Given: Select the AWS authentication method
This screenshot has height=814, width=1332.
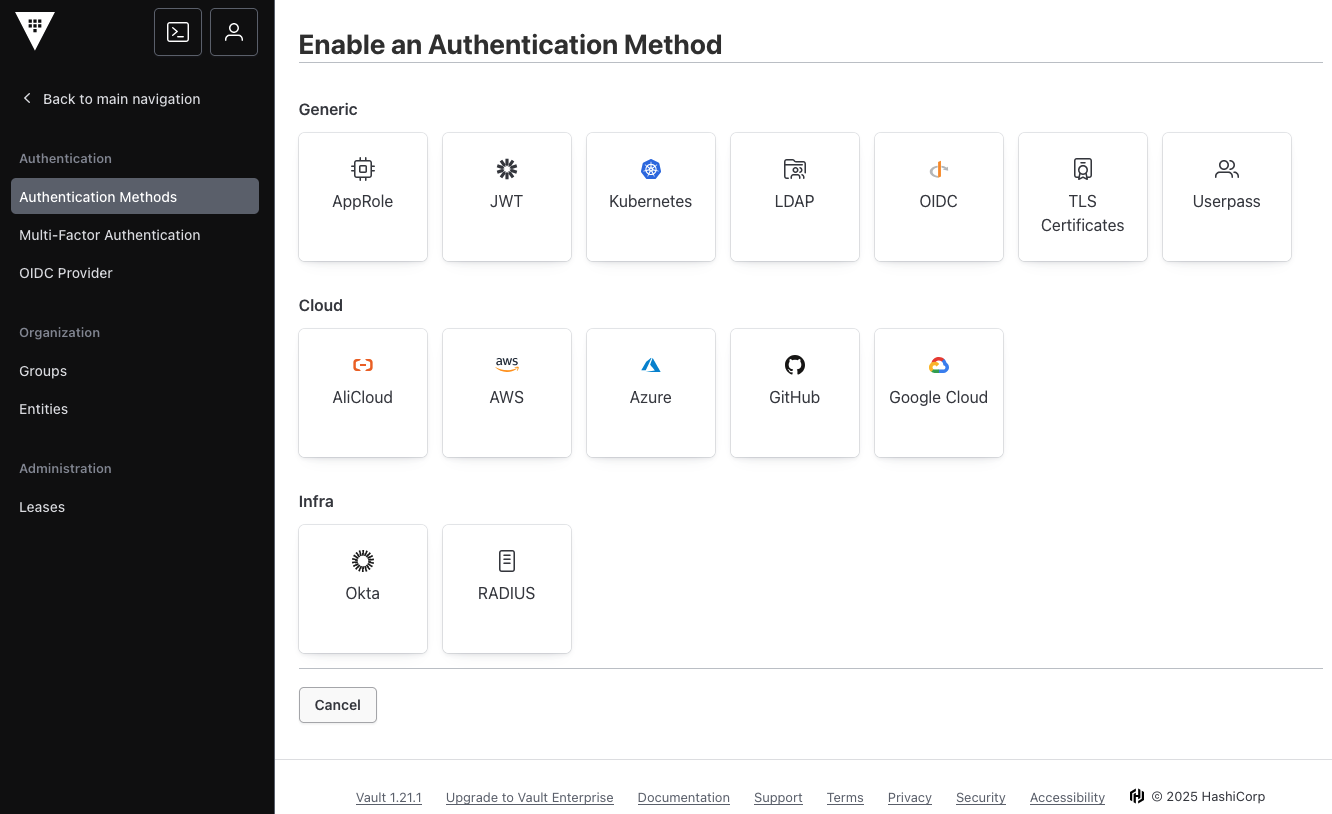Looking at the screenshot, I should tap(507, 393).
